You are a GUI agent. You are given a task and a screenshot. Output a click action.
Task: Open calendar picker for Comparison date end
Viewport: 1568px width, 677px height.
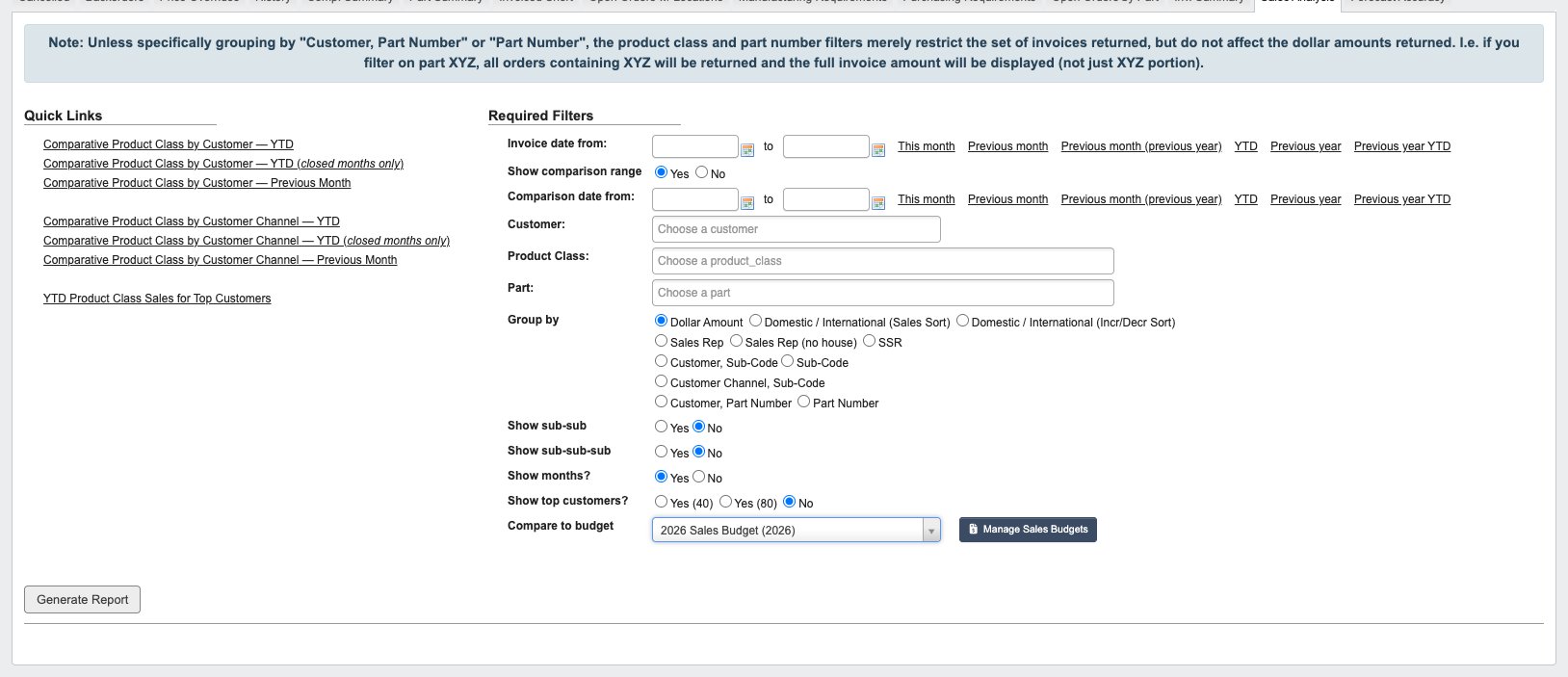coord(878,202)
